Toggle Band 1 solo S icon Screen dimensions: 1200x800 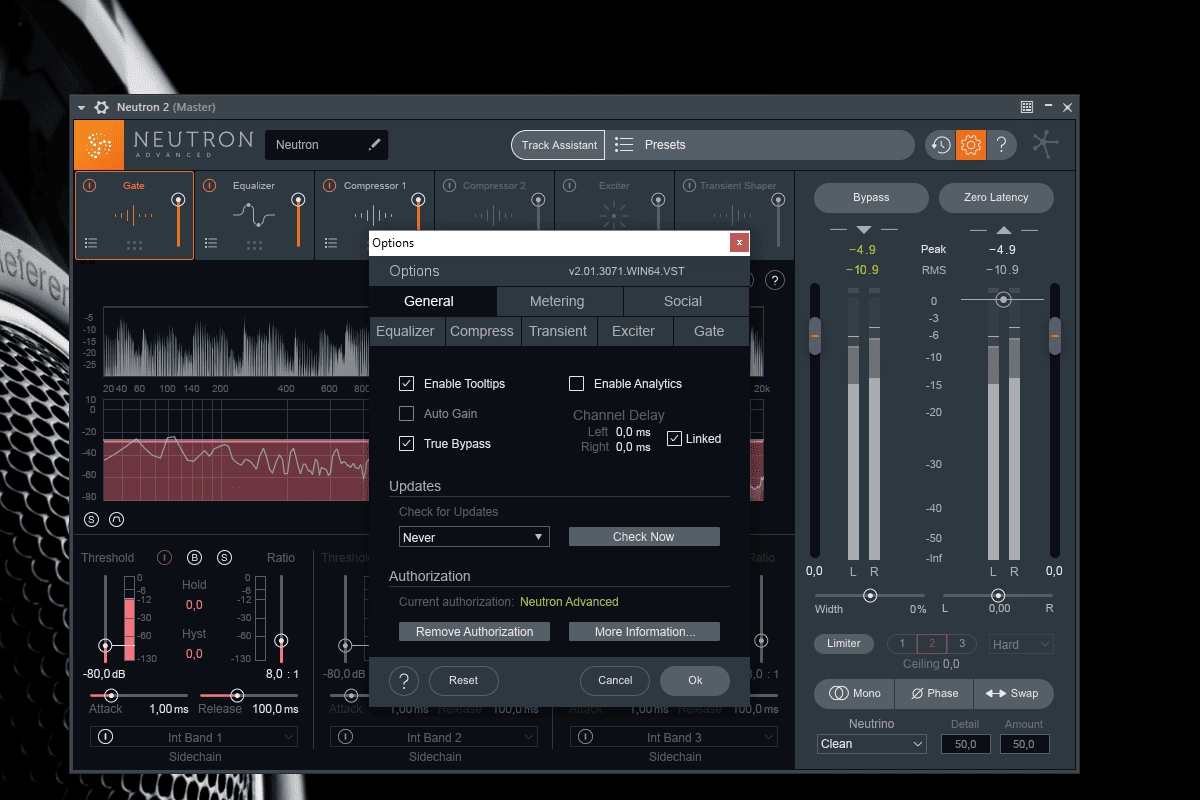(x=224, y=558)
